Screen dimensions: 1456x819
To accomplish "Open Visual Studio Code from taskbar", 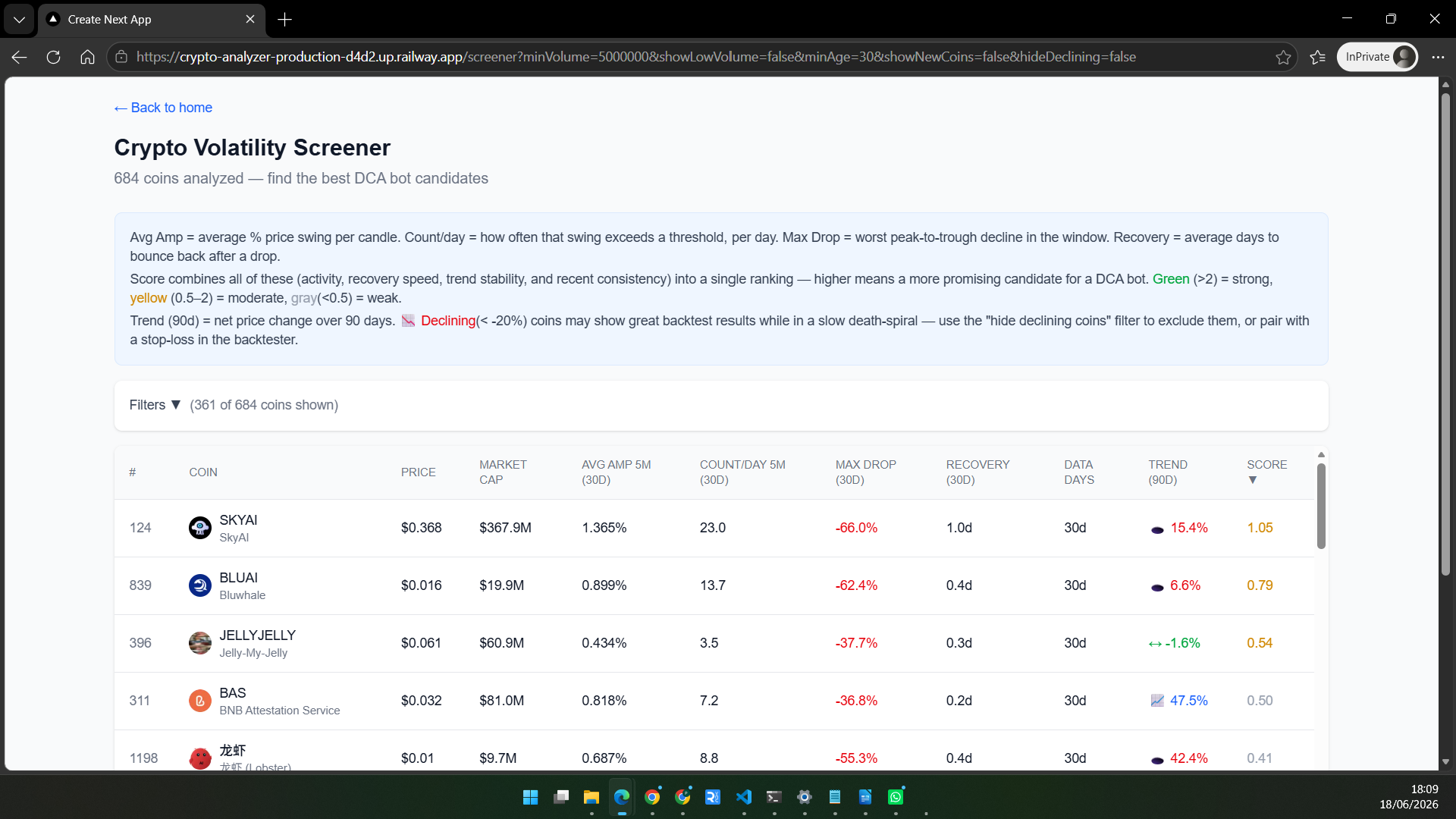I will 744,797.
